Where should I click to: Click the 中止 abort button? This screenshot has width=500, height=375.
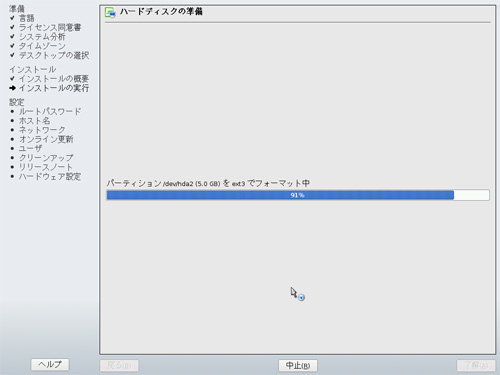pyautogui.click(x=298, y=365)
